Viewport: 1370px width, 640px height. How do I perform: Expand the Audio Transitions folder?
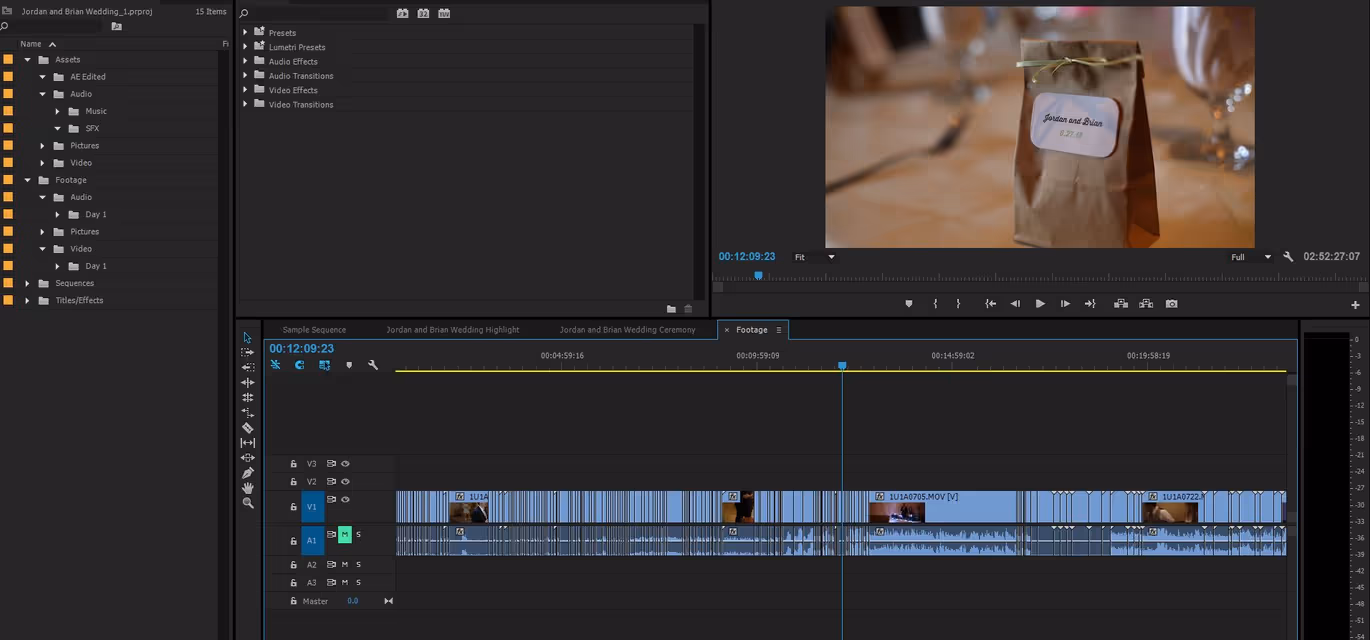[245, 75]
